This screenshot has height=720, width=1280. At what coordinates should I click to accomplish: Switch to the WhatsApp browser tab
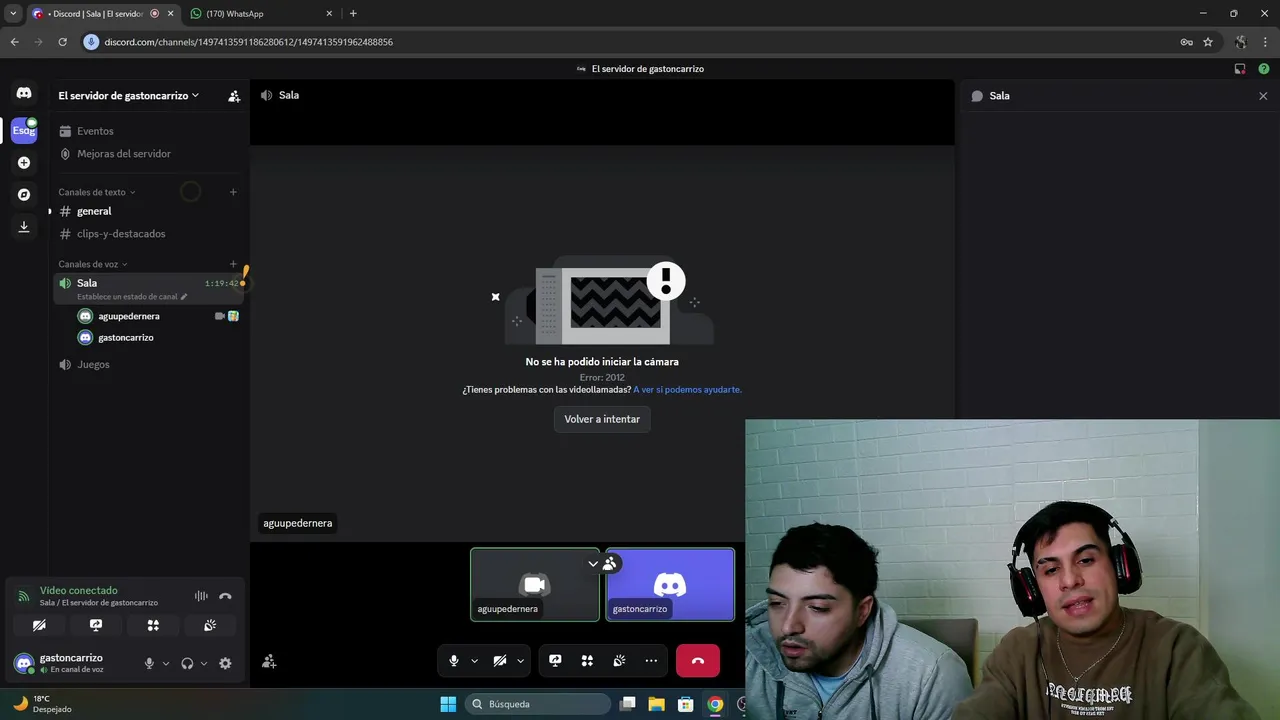262,13
